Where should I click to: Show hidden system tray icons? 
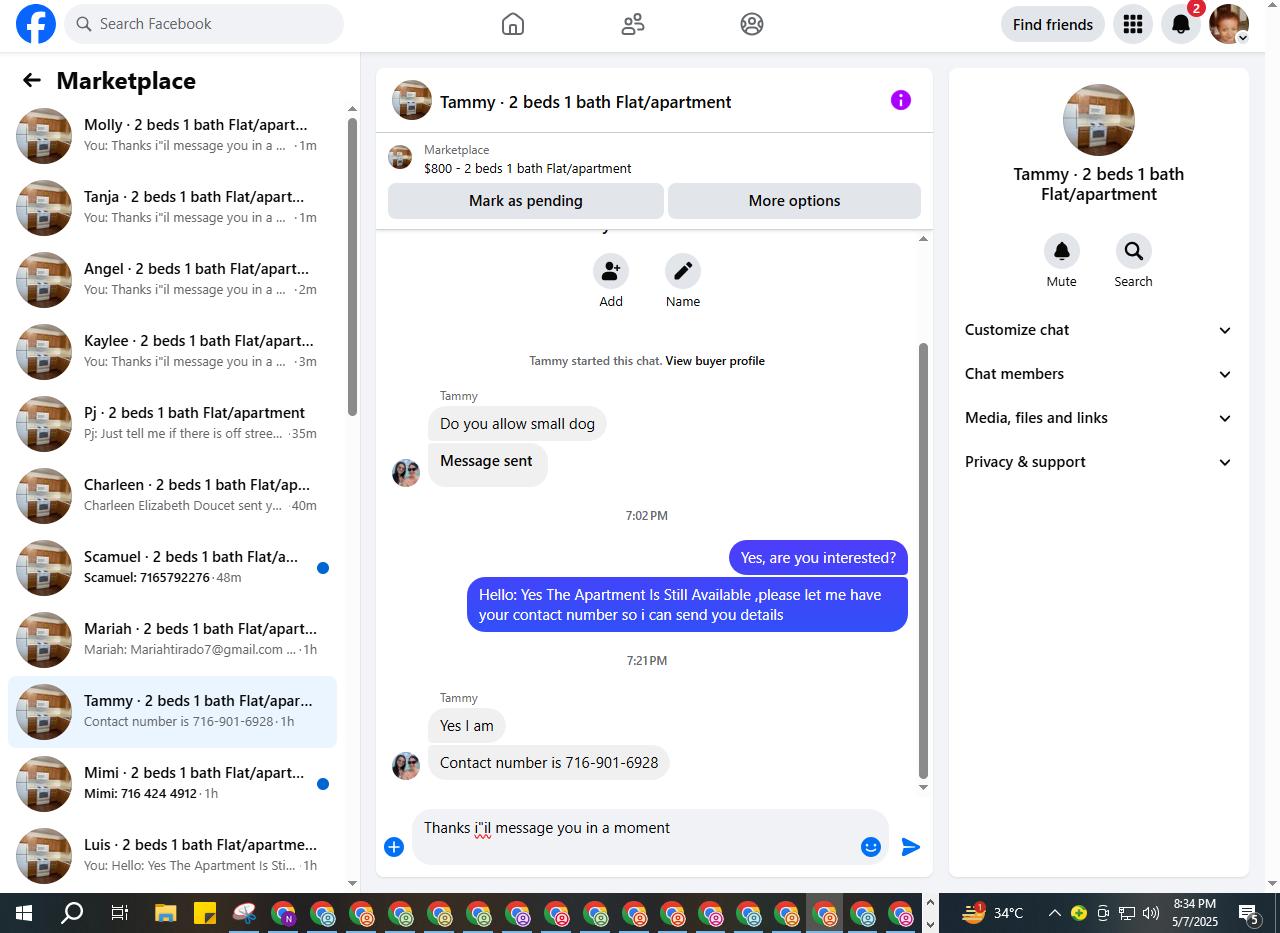pyautogui.click(x=1055, y=913)
